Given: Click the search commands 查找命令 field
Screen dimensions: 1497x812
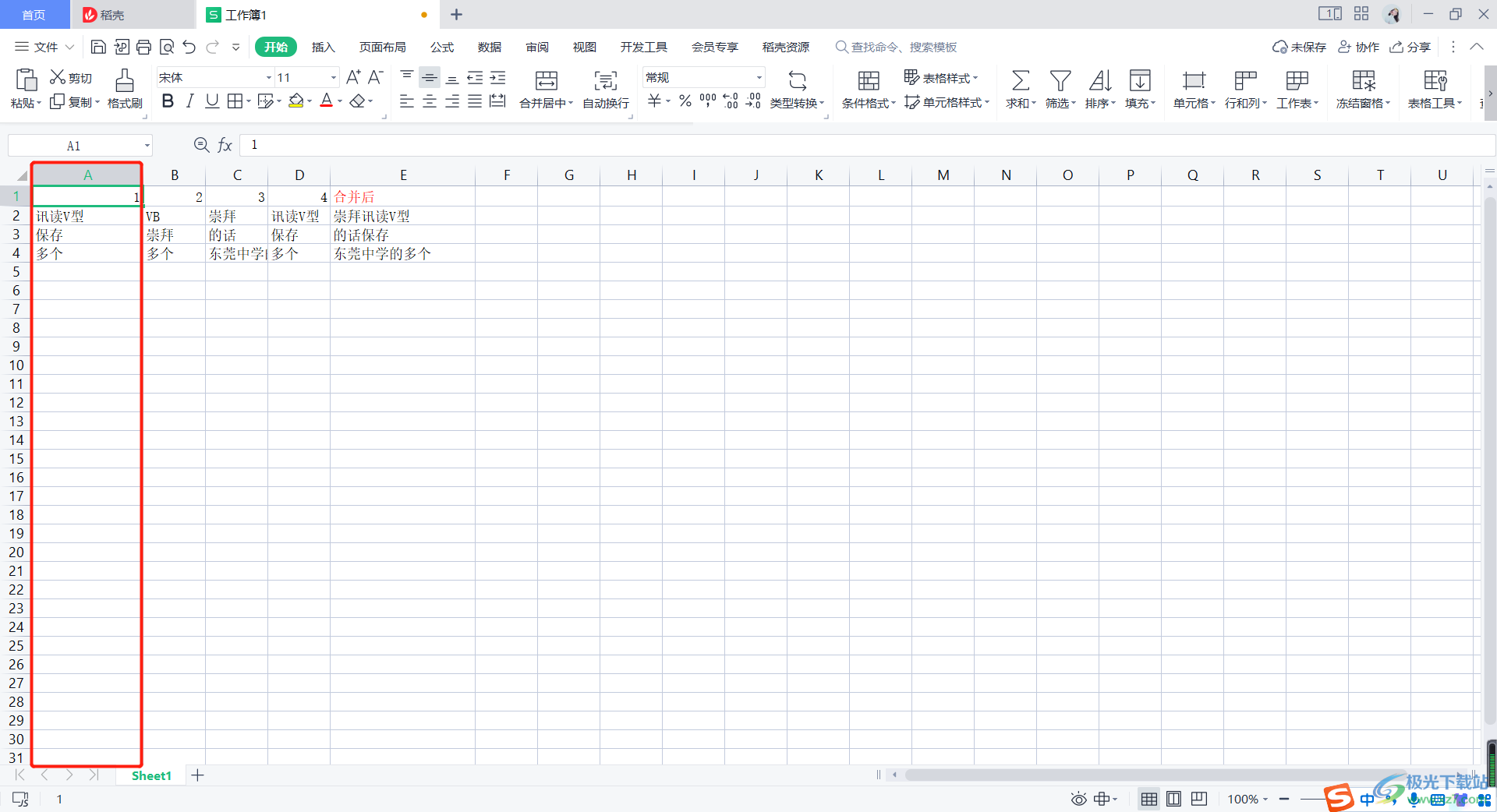Looking at the screenshot, I should coord(897,47).
